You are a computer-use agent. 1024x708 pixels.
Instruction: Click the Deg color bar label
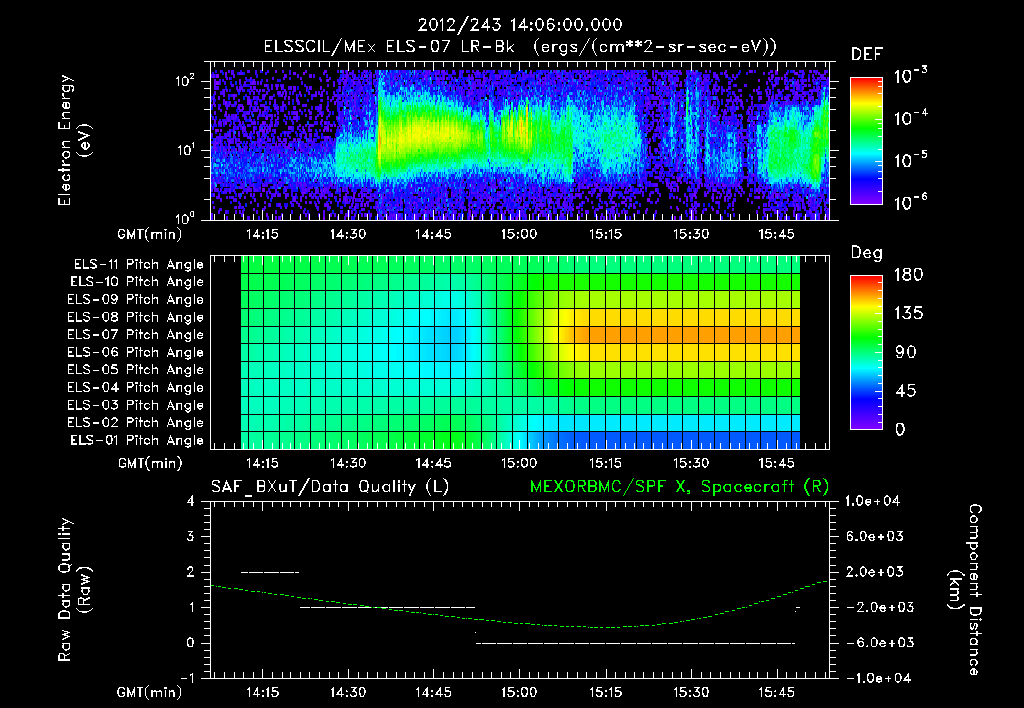(x=866, y=253)
